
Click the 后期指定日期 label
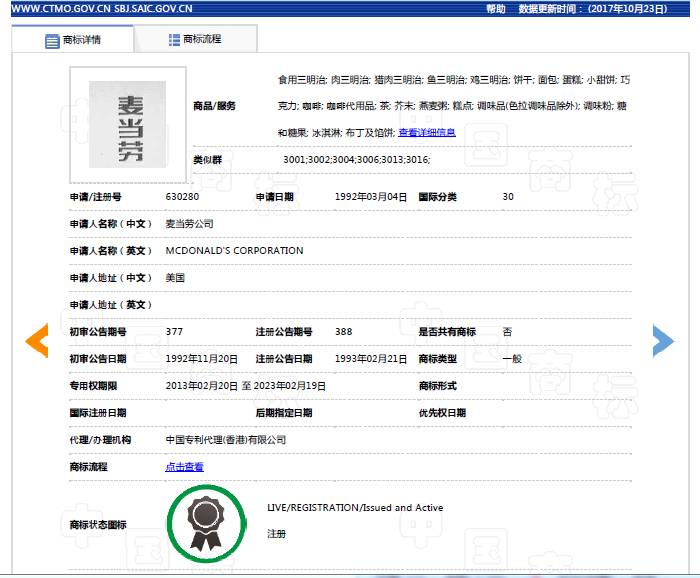tap(284, 413)
